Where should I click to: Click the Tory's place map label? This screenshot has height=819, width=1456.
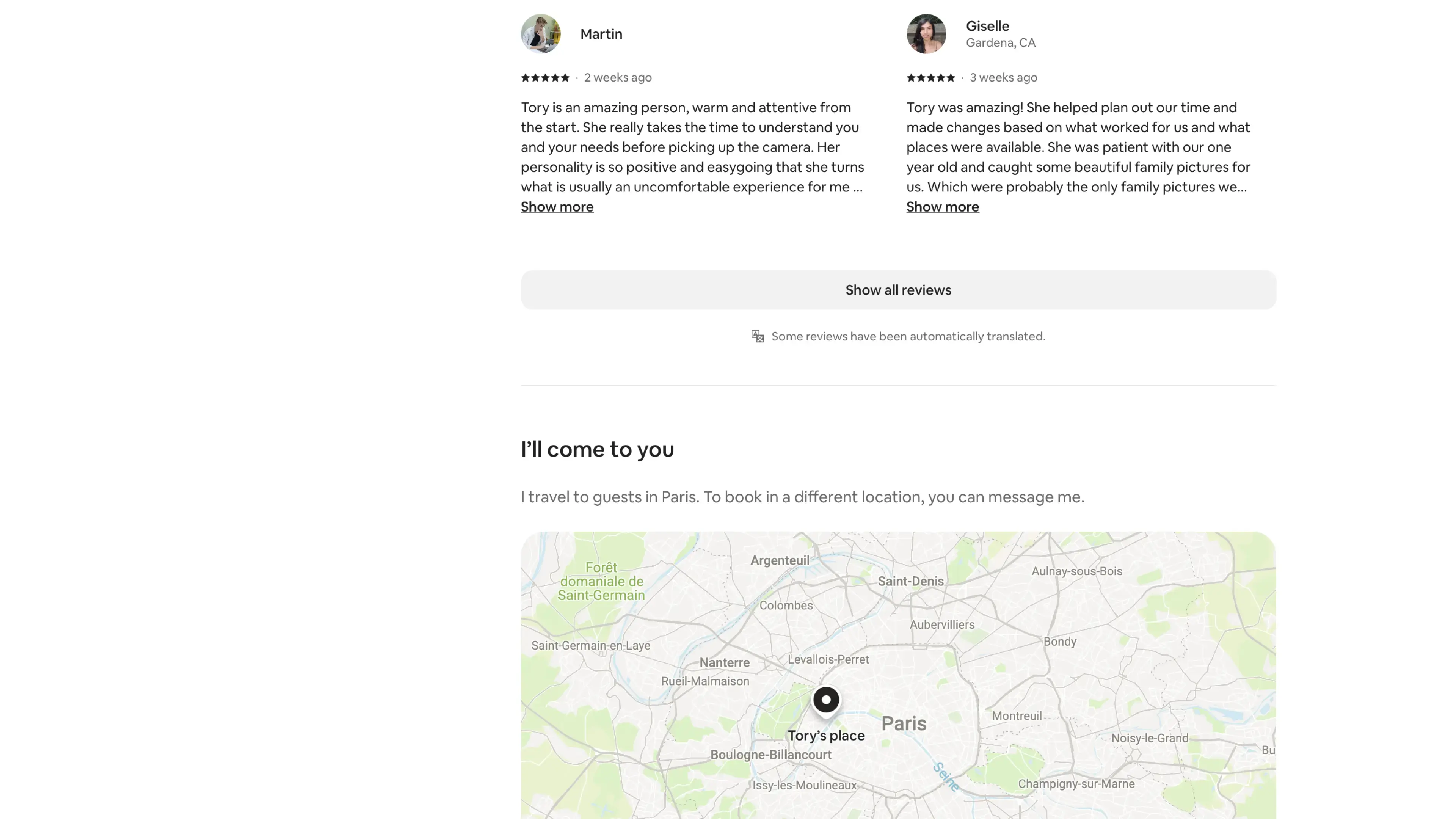point(826,735)
